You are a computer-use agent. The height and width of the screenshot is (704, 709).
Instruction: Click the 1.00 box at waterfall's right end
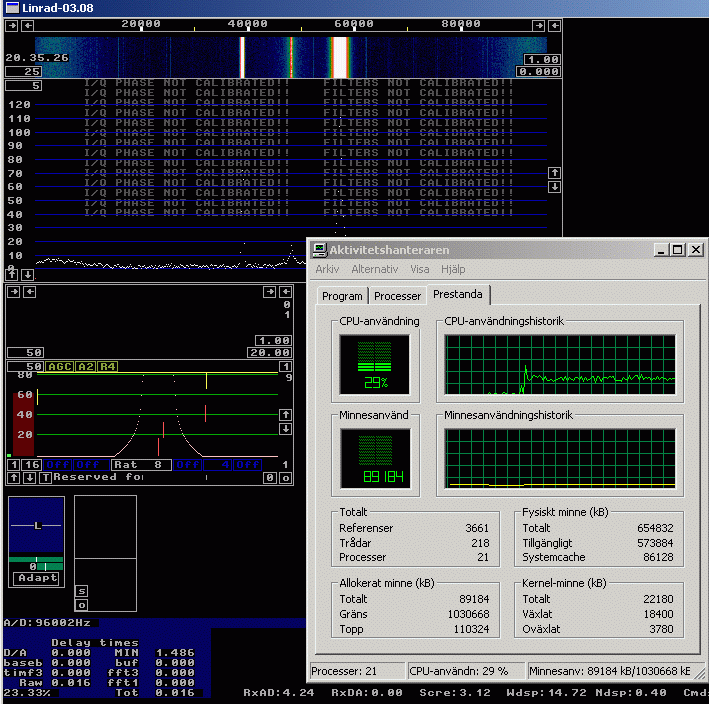542,59
